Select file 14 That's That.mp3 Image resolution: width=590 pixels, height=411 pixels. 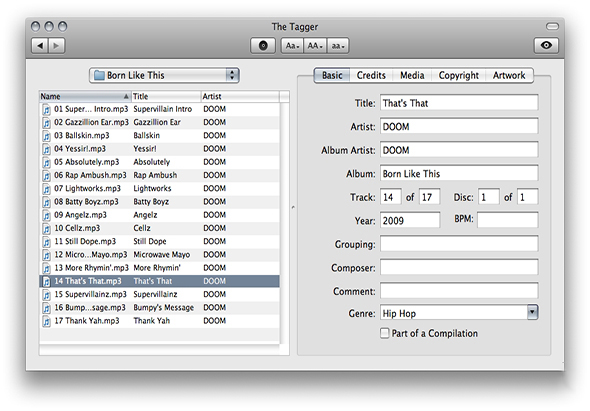tap(160, 281)
